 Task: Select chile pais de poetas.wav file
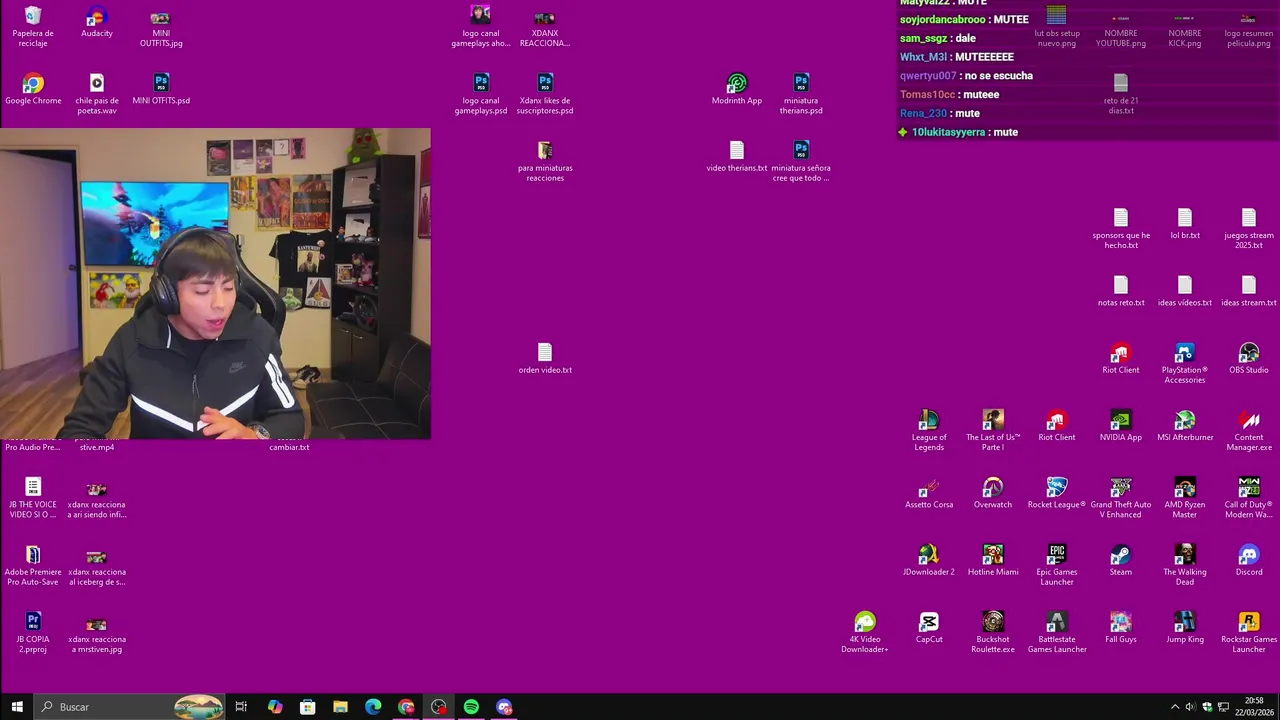coord(97,93)
